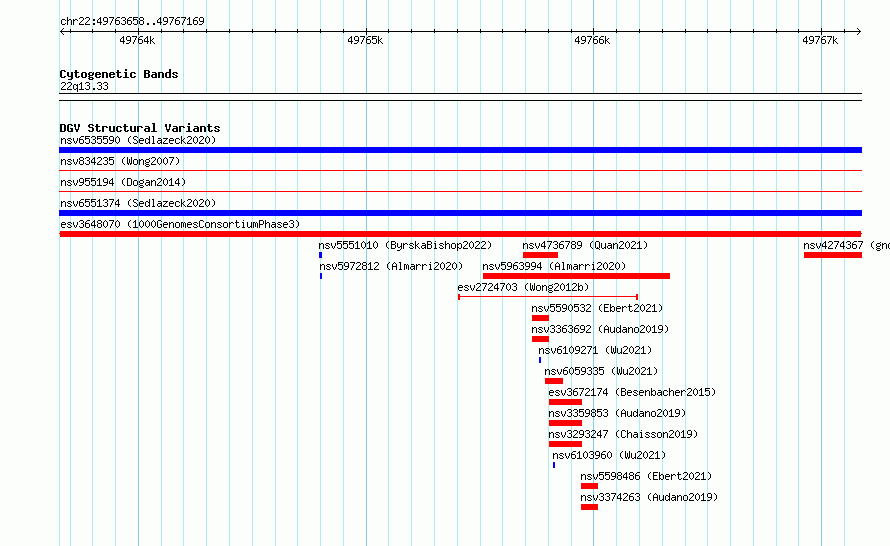Image resolution: width=890 pixels, height=546 pixels.
Task: Click the Cytogenetic Bands track title
Action: tap(119, 74)
